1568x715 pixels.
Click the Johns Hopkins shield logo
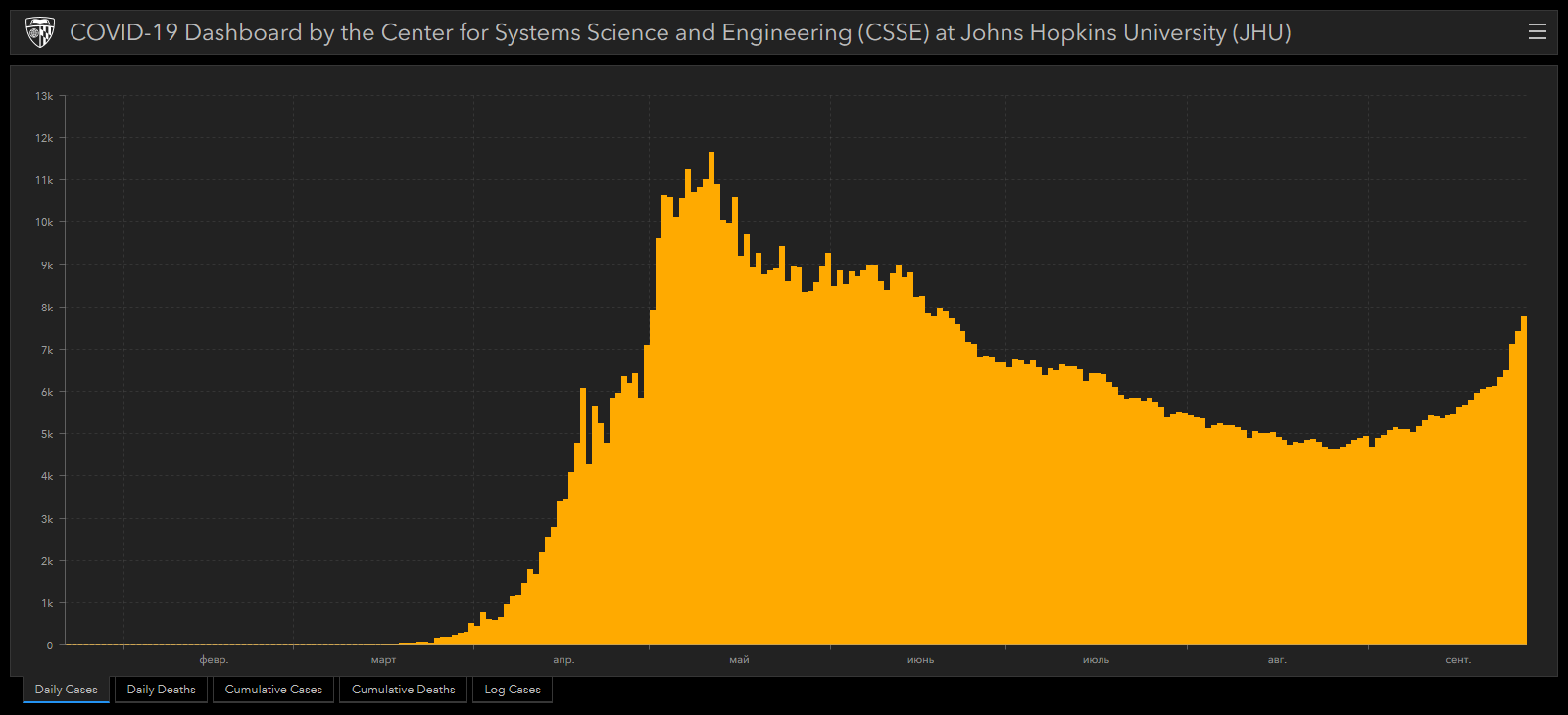[39, 32]
